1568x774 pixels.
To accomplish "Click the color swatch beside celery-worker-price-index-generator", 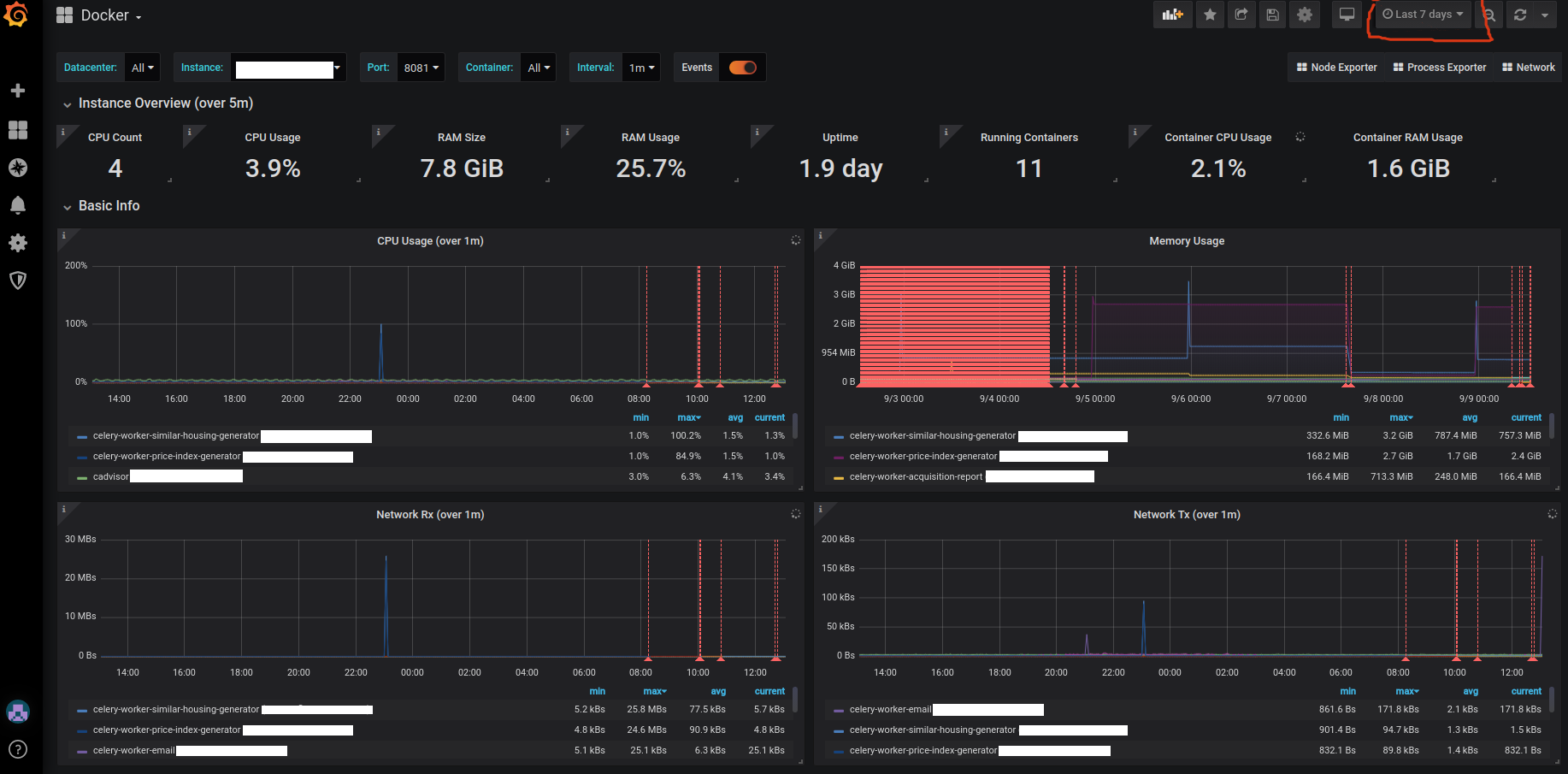I will [x=80, y=456].
